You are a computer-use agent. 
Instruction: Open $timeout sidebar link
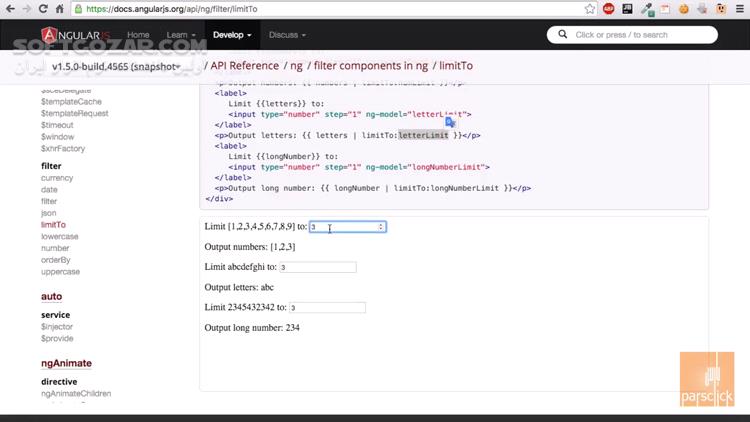[57, 125]
